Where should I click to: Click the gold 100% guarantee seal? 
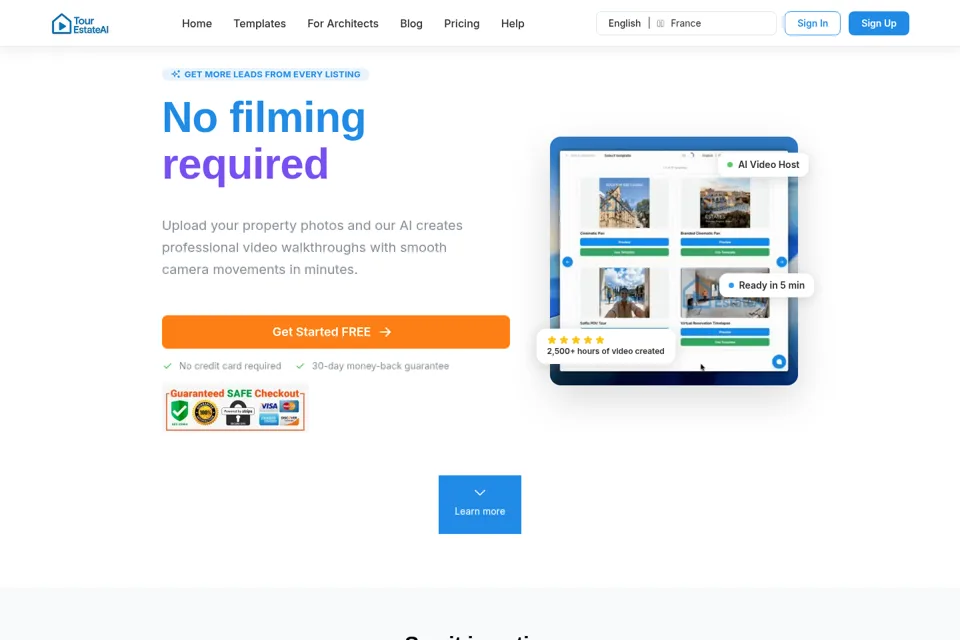205,412
